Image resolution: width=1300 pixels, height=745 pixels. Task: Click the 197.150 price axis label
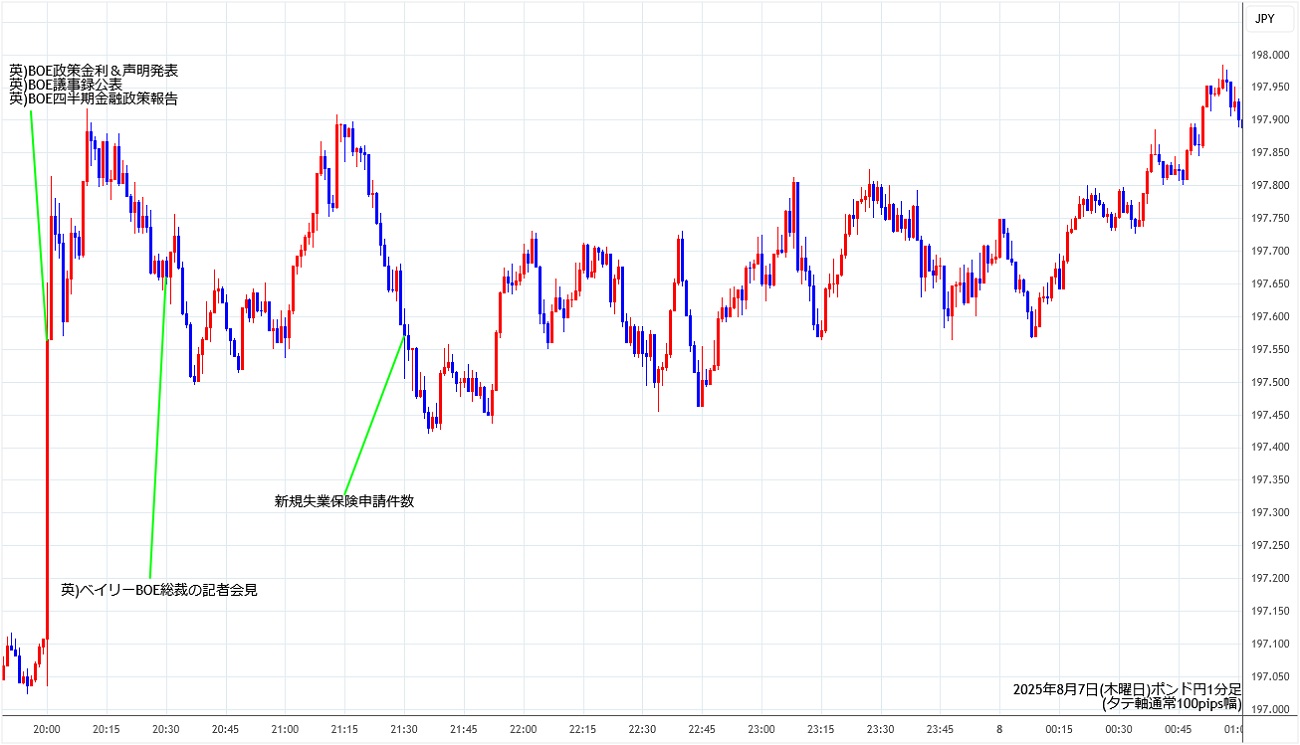click(1269, 611)
